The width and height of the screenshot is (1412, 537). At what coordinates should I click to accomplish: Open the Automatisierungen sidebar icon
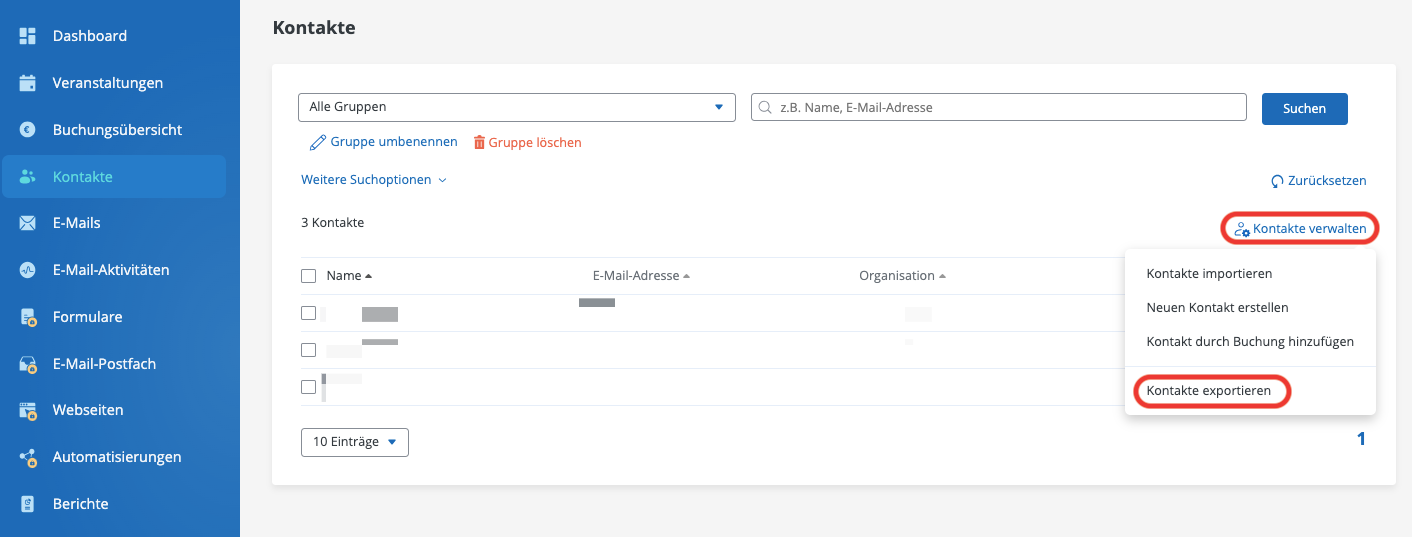click(x=28, y=457)
